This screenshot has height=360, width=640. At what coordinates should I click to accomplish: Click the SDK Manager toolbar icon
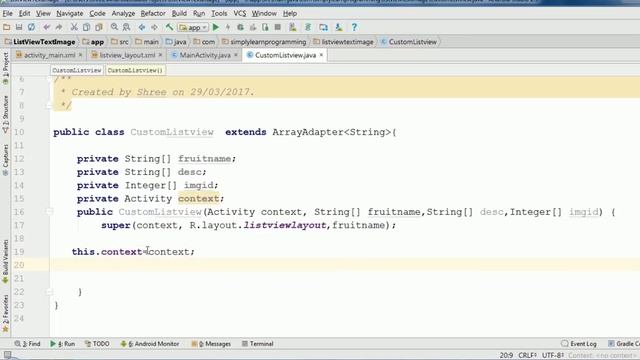pos(339,27)
